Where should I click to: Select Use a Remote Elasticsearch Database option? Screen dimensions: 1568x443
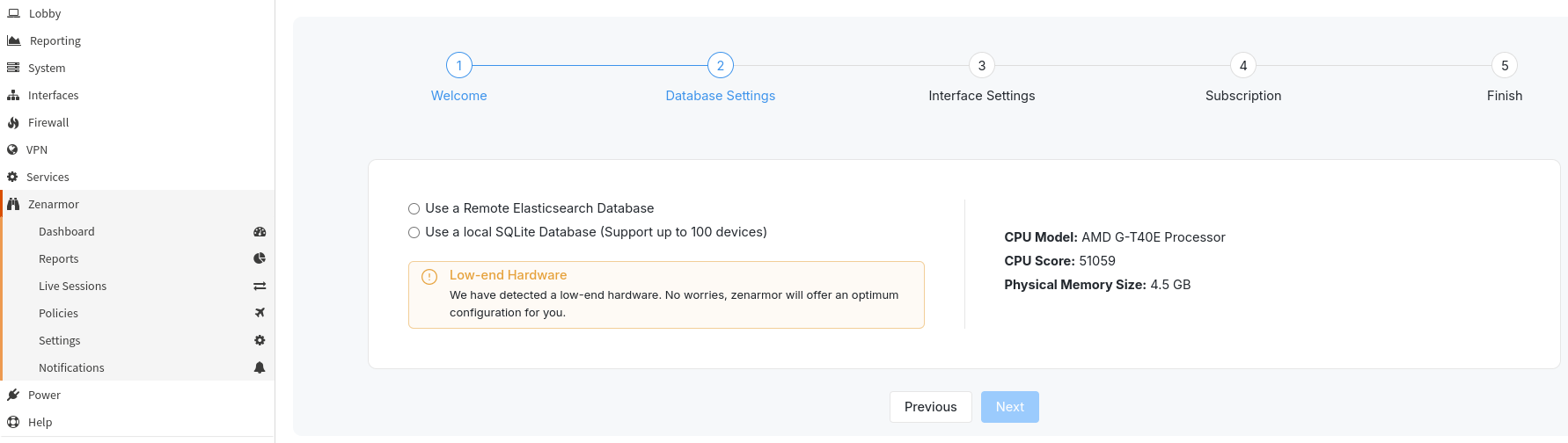coord(414,209)
